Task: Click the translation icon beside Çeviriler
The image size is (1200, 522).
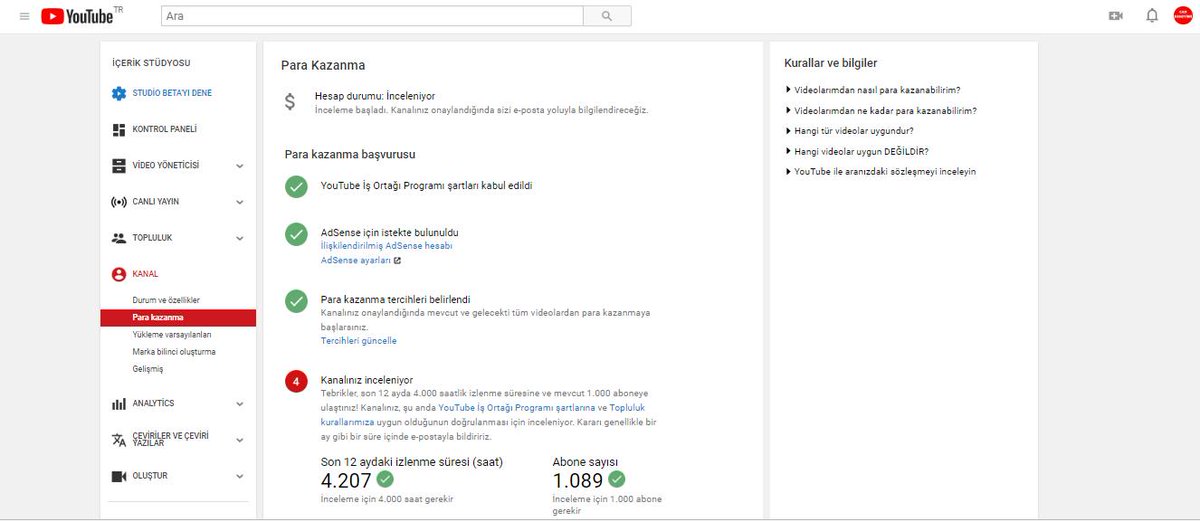Action: (x=119, y=439)
